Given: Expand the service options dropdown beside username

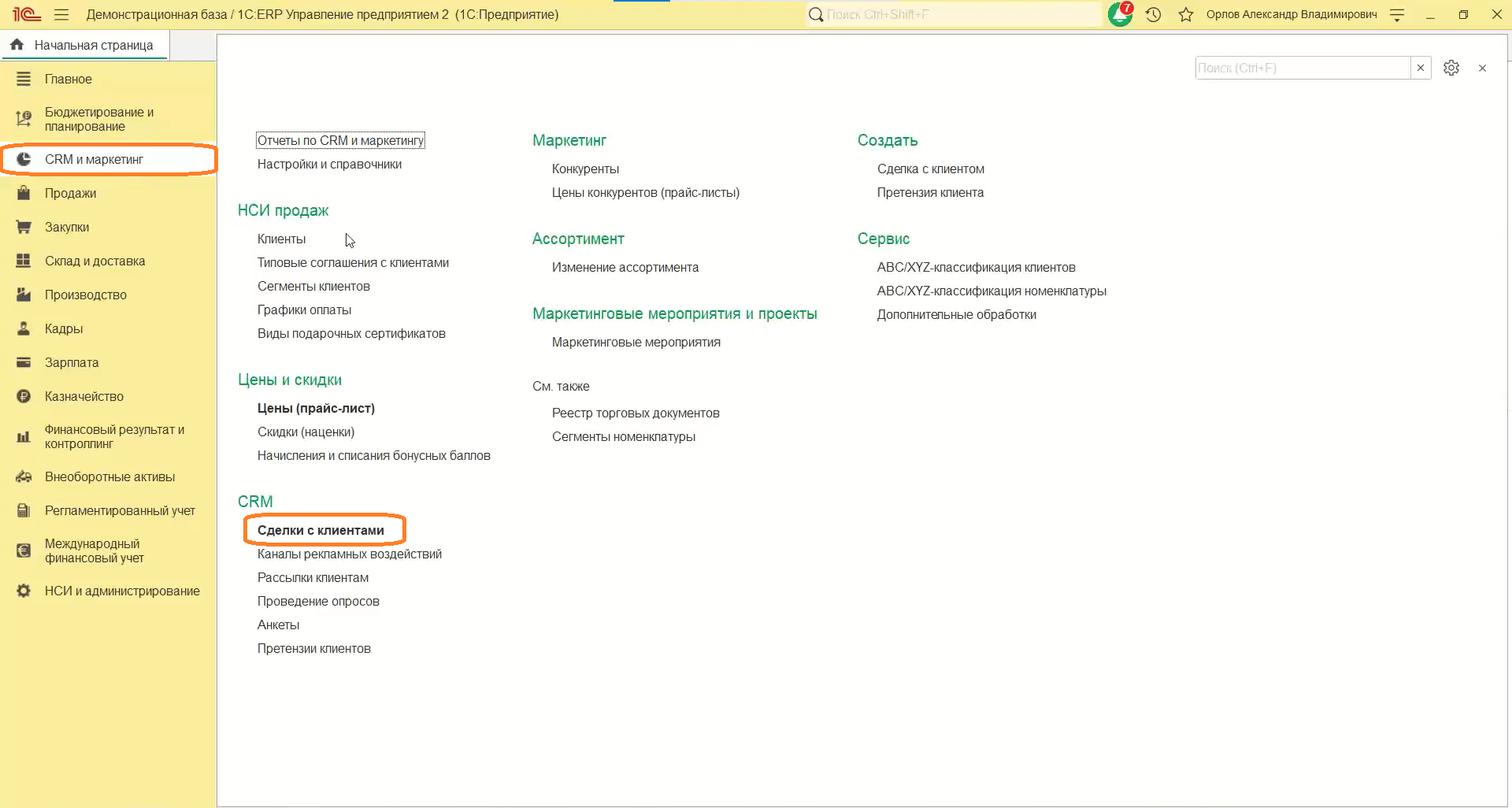Looking at the screenshot, I should pos(1397,14).
